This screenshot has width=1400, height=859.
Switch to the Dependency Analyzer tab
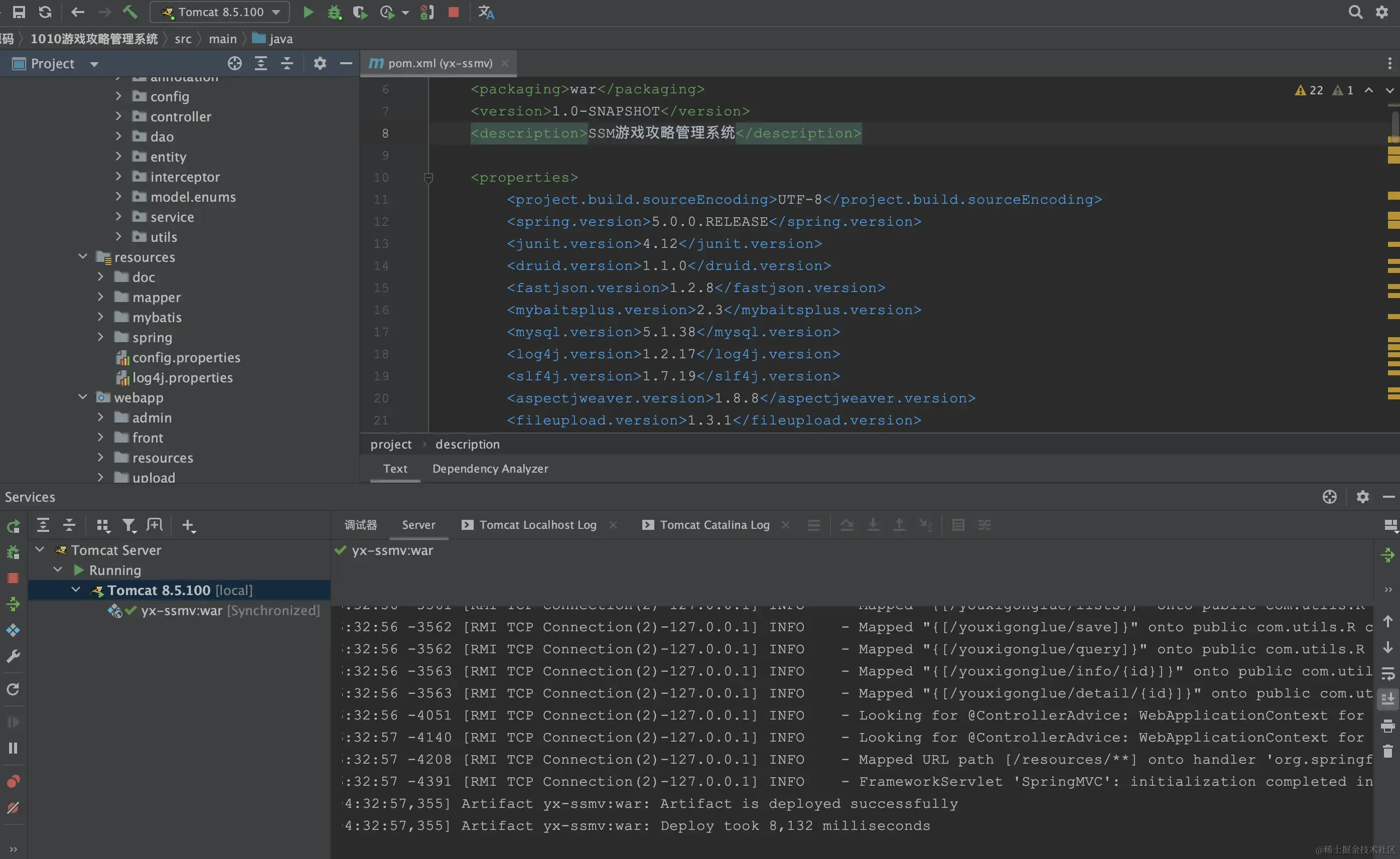(x=490, y=469)
